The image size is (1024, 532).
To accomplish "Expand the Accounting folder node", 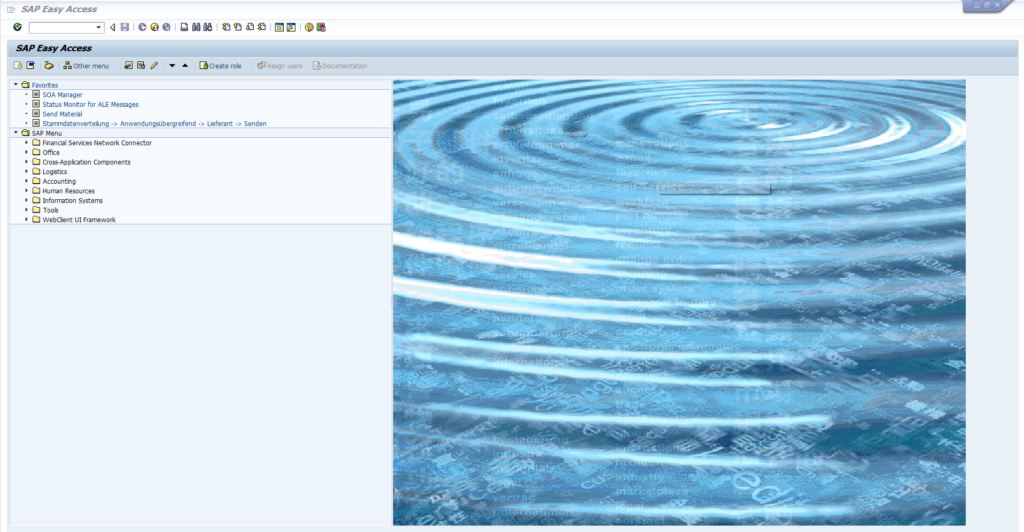I will (x=26, y=181).
